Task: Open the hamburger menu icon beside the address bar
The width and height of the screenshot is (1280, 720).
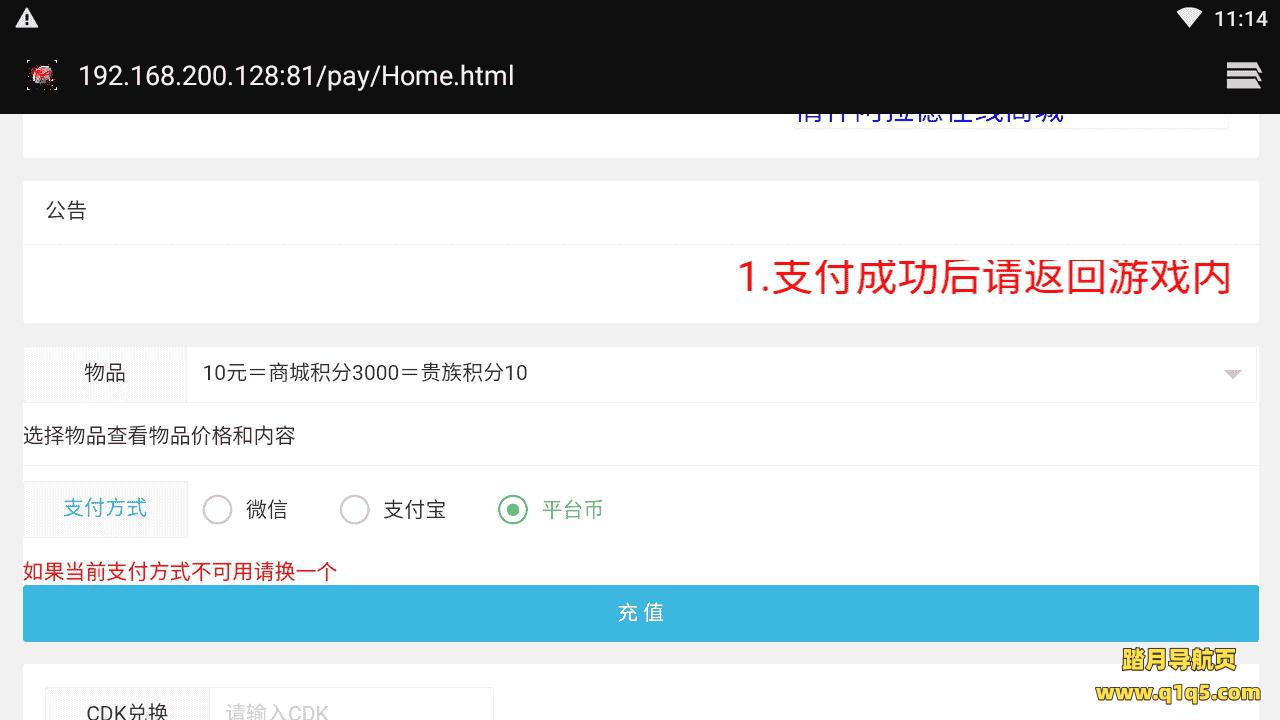Action: (x=1243, y=76)
